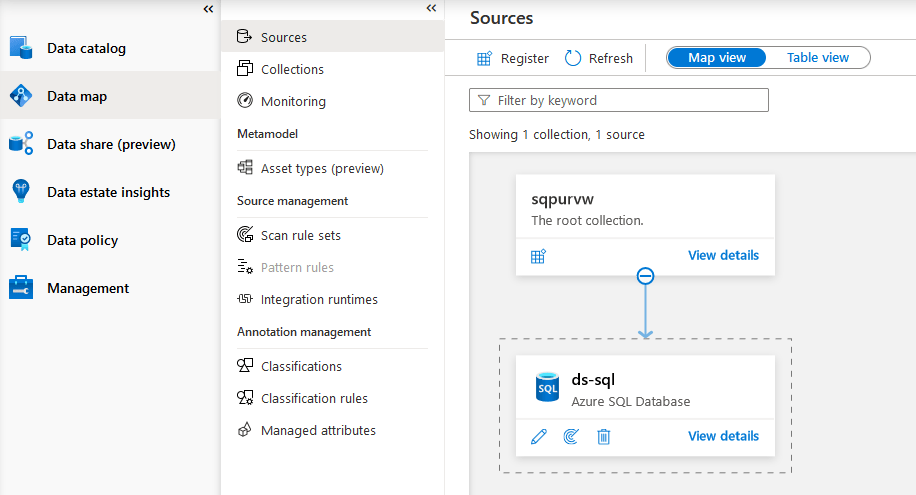The height and width of the screenshot is (495, 916).
Task: Open Scan rule sets menu item
Action: click(x=300, y=235)
